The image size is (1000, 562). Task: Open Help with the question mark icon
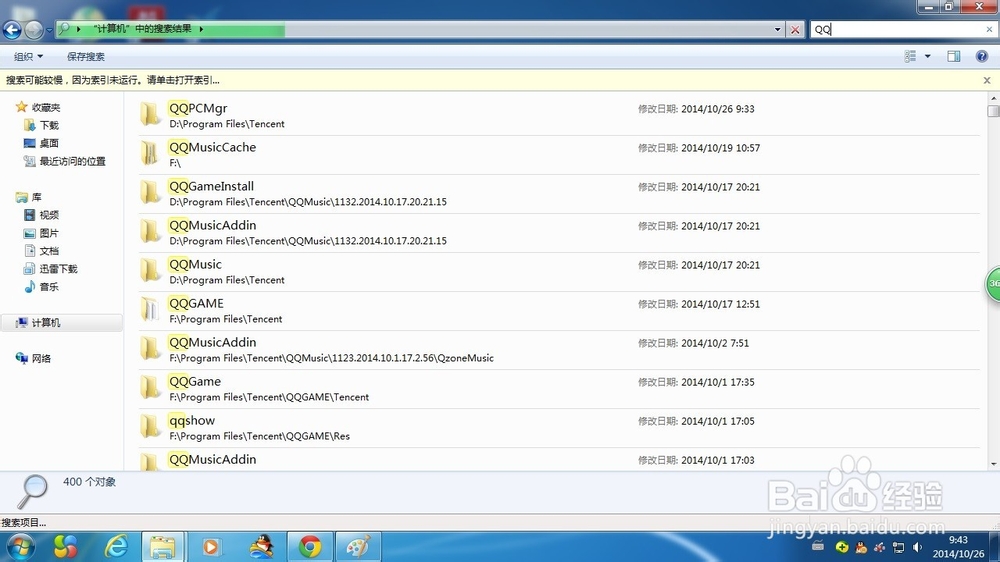(982, 56)
